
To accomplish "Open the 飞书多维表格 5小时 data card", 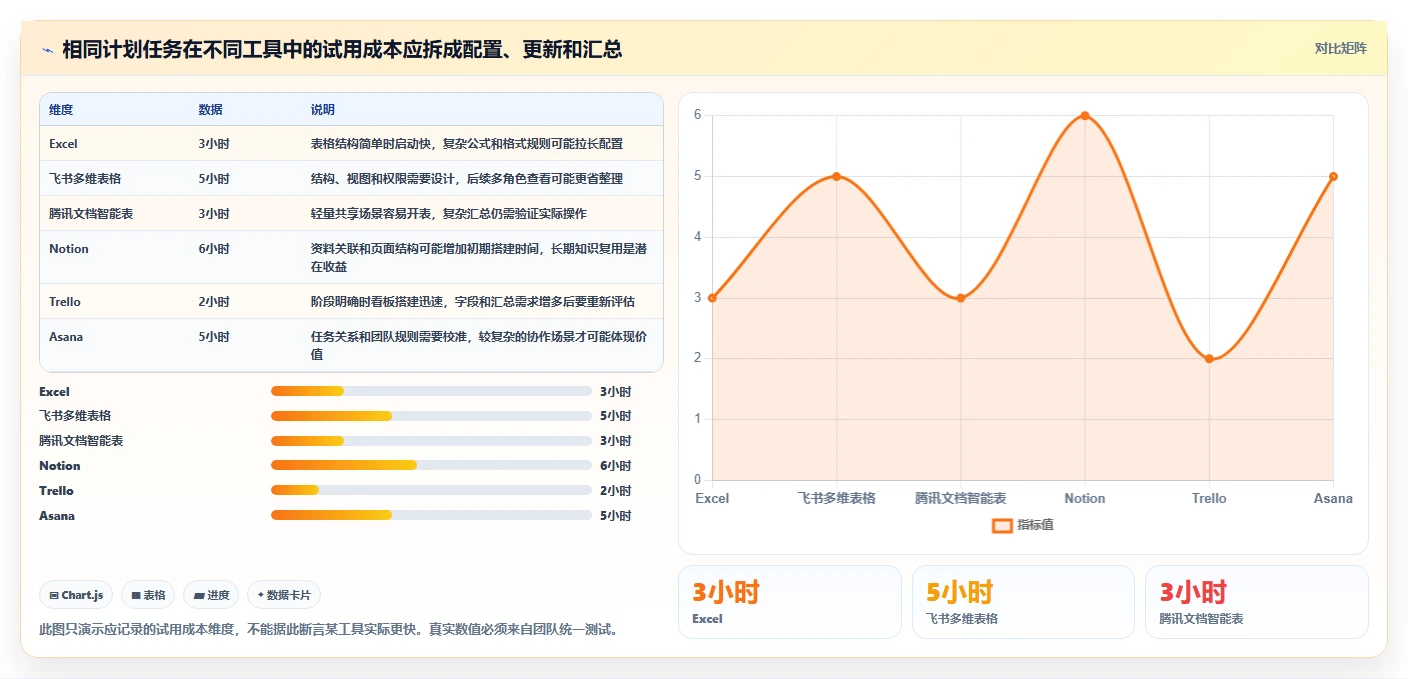I will pos(1023,602).
